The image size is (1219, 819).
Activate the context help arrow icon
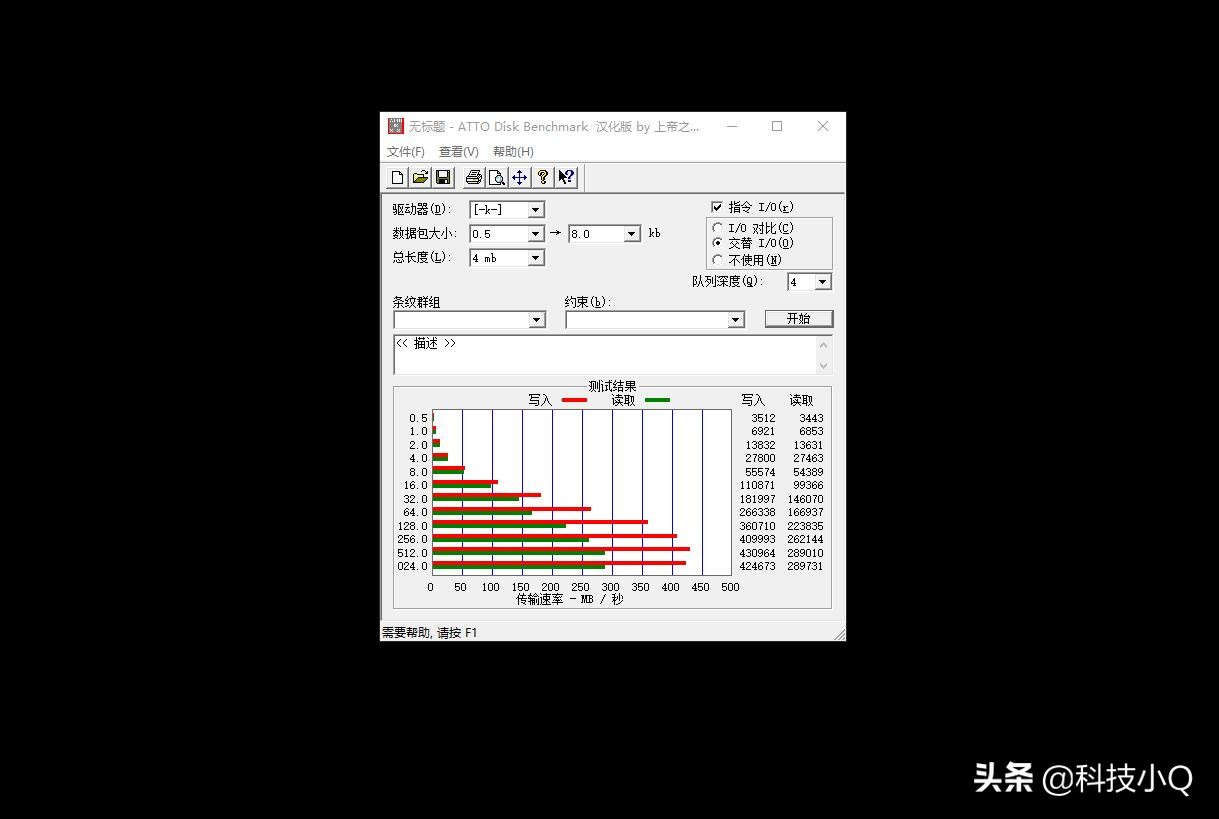point(566,177)
